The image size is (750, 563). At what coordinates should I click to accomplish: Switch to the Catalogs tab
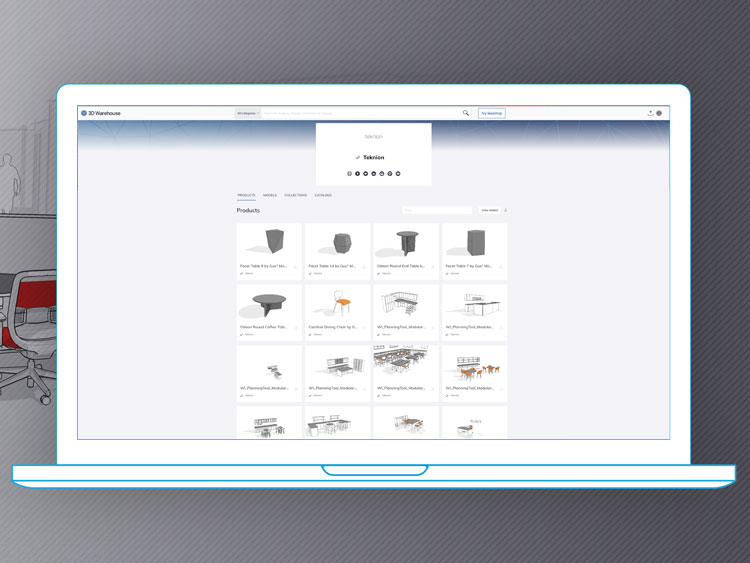click(323, 195)
